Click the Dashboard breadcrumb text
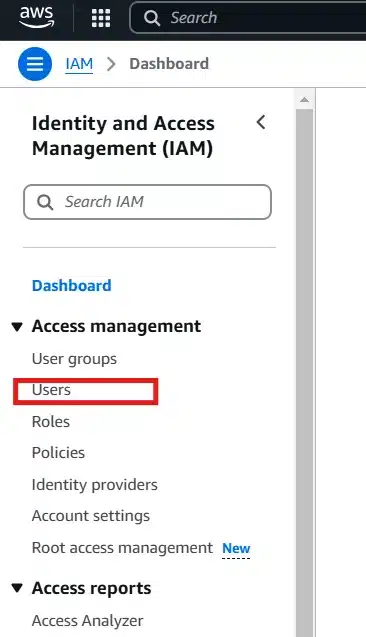 pos(169,64)
